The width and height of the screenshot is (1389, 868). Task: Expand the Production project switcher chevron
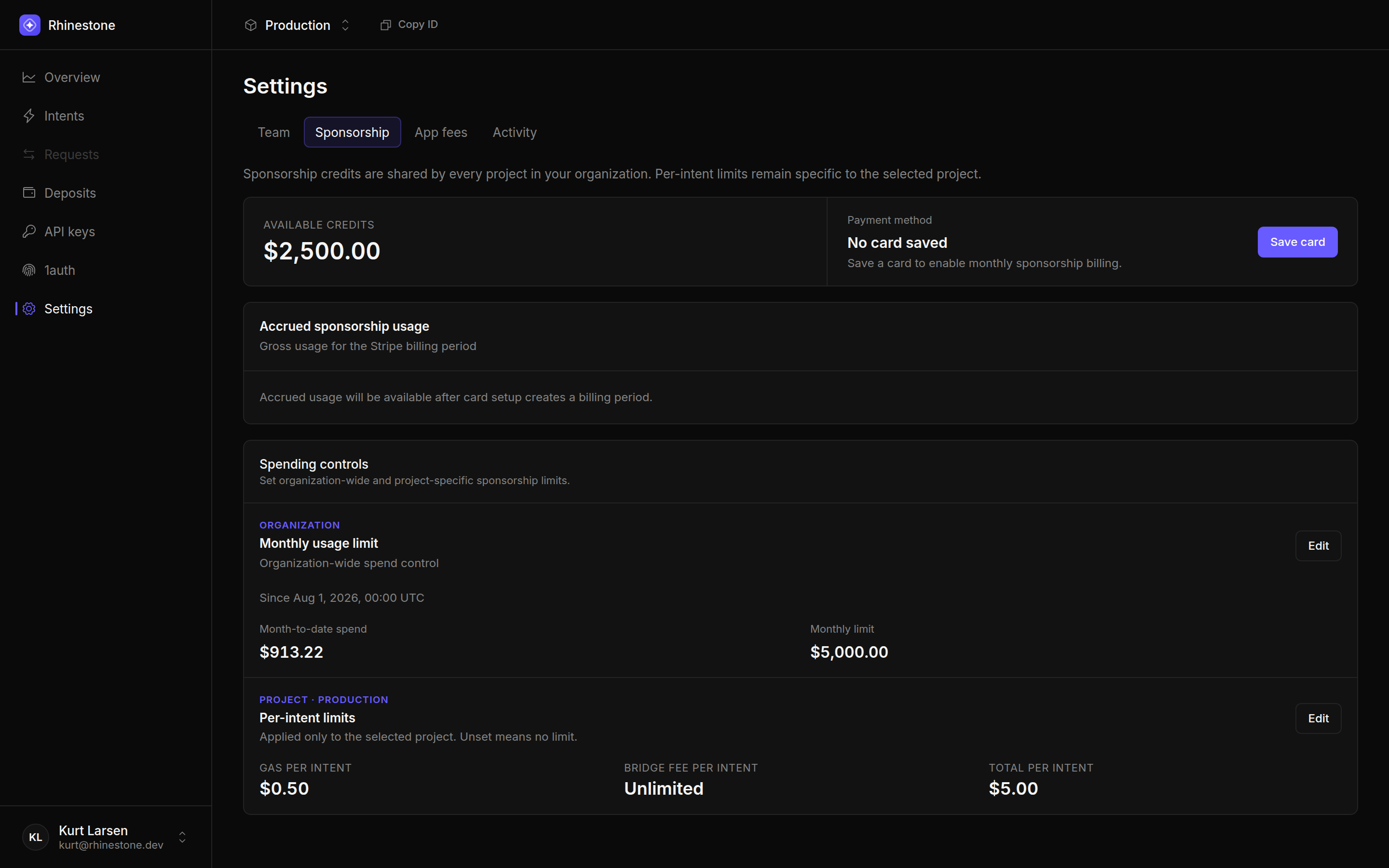(x=345, y=25)
